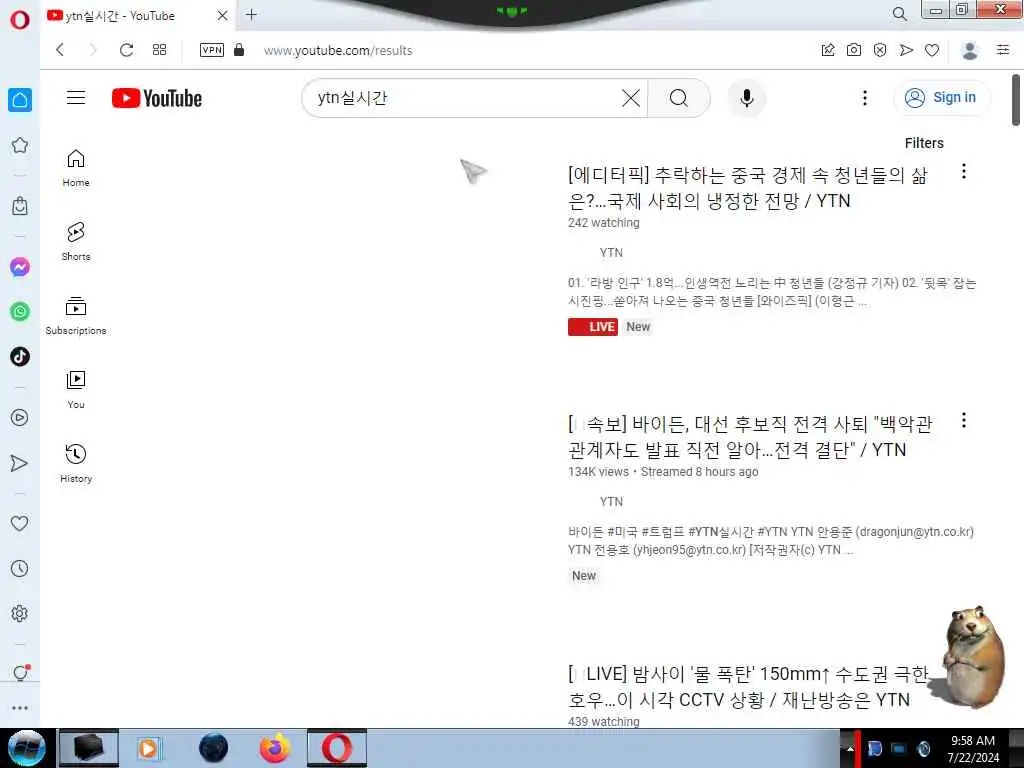The image size is (1024, 768).
Task: Open the Speed Dial grid icon
Action: pyautogui.click(x=159, y=50)
